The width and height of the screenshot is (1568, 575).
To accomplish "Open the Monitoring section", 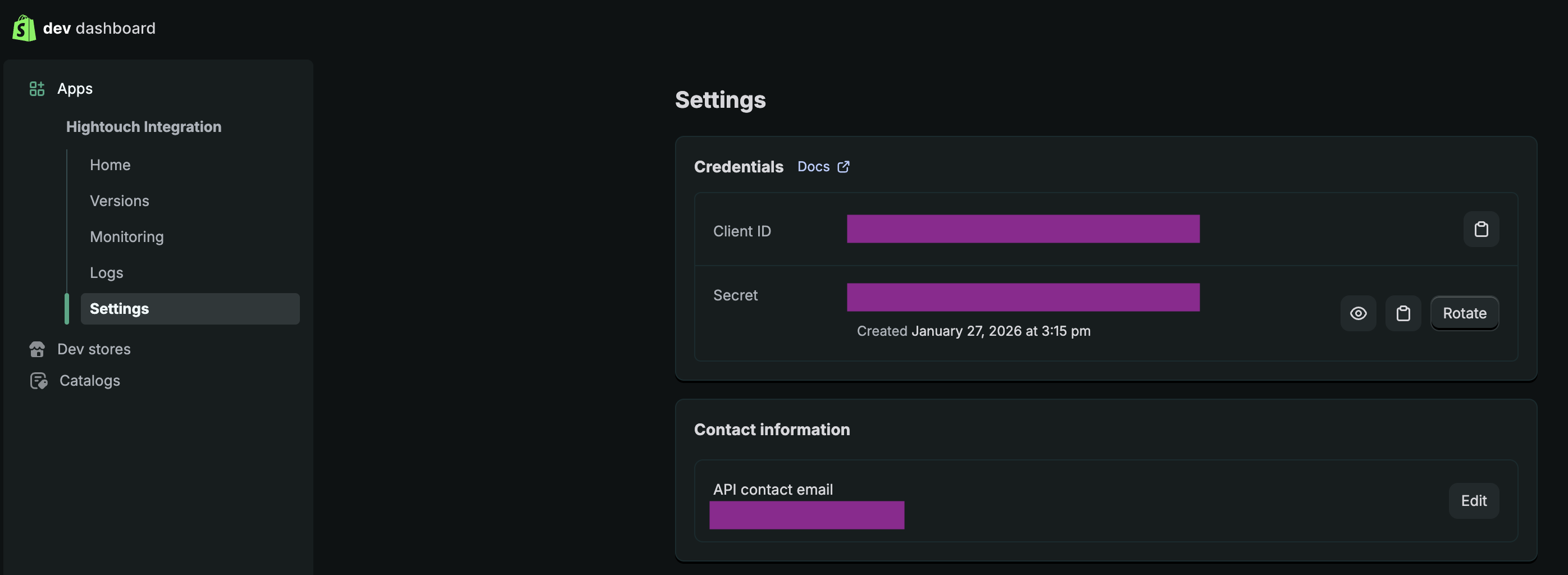I will click(126, 237).
